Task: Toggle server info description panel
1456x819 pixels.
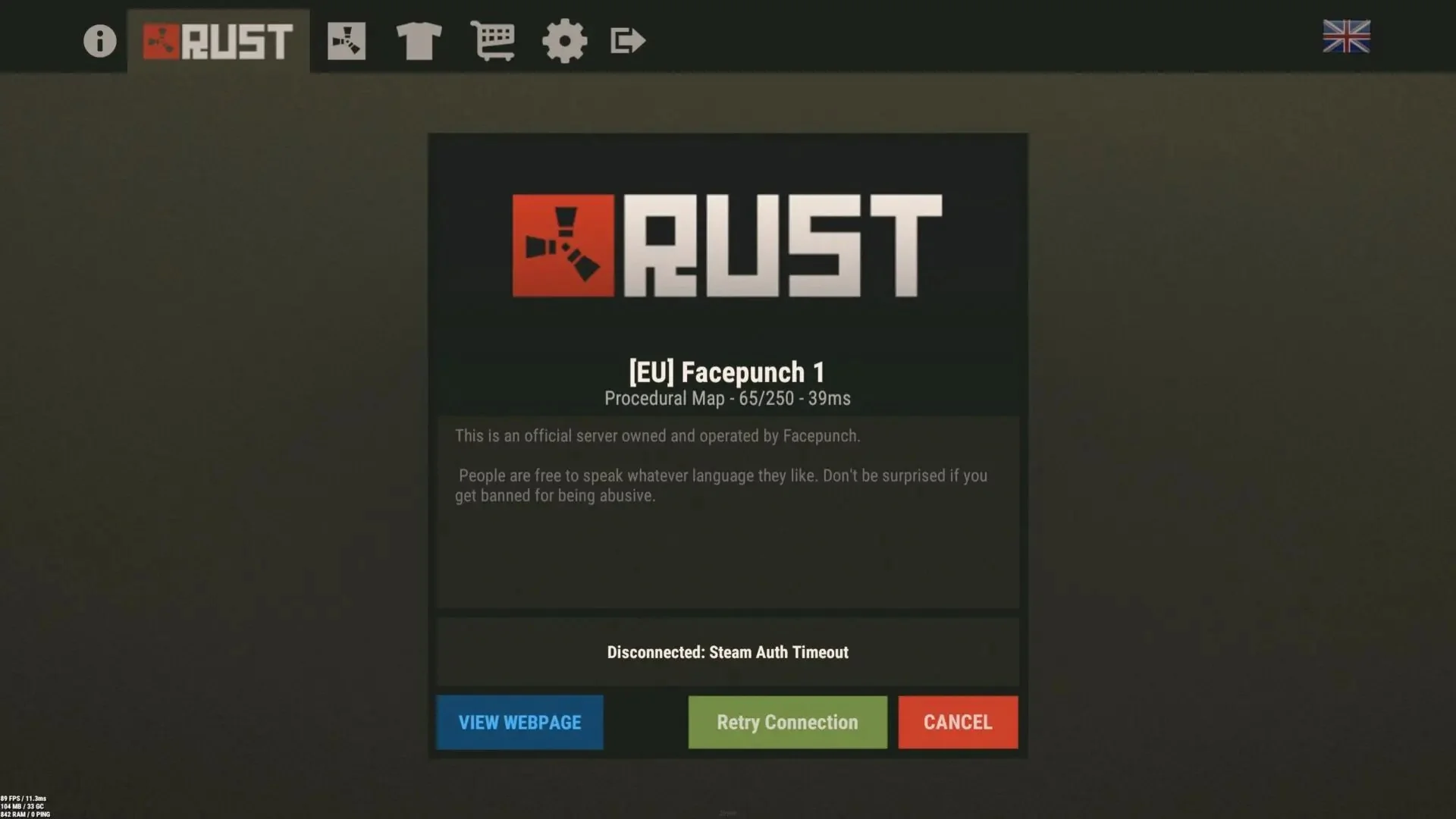Action: point(99,41)
